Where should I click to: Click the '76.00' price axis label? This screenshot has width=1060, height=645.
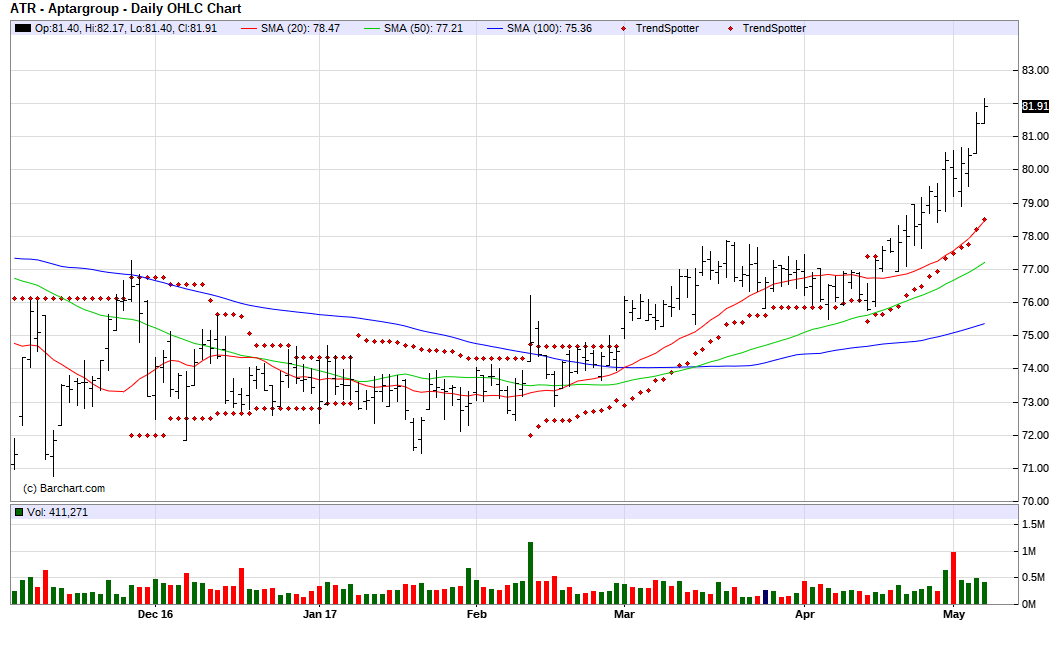click(1035, 302)
